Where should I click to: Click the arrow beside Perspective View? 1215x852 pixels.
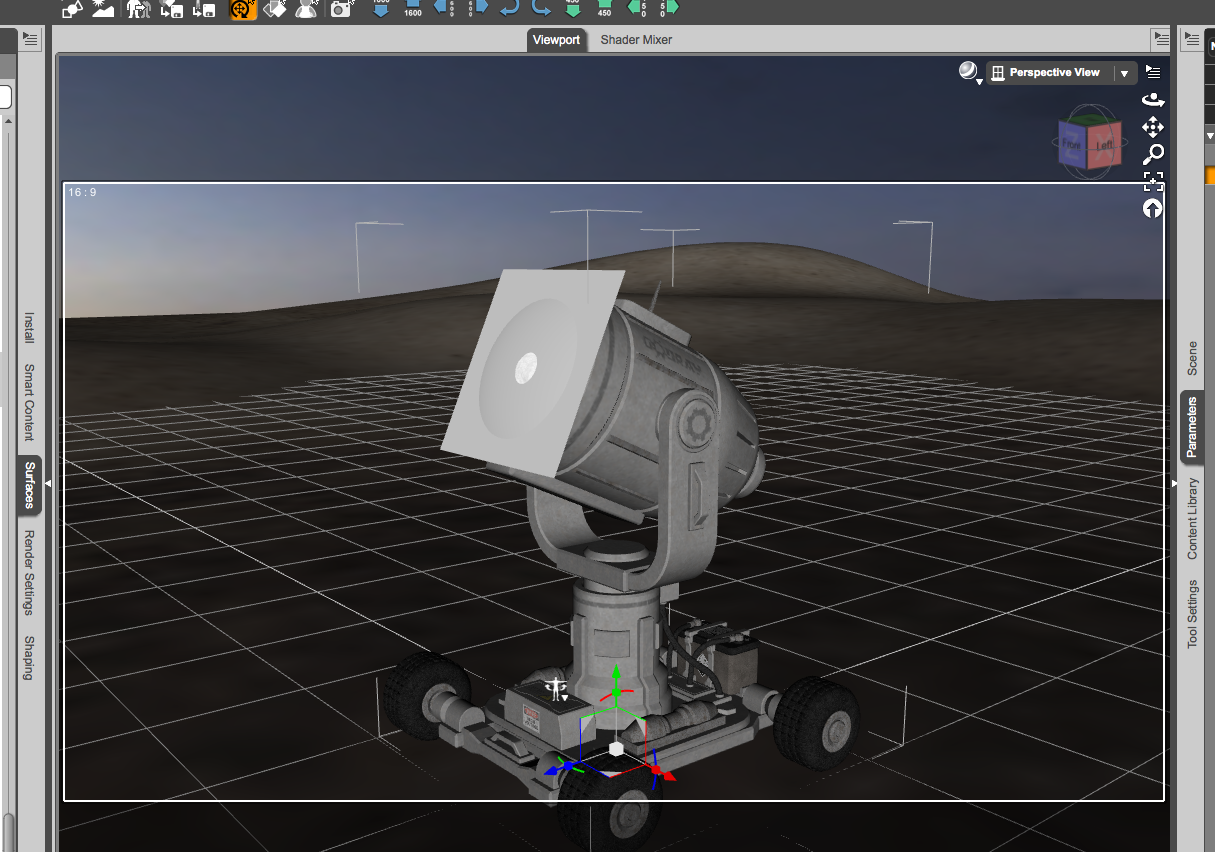(1125, 73)
